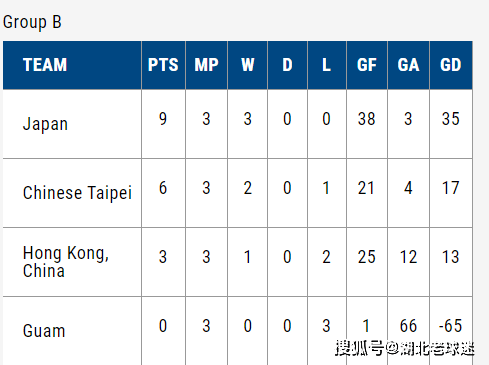Click the MP column header
Viewport: 489px width, 365px height.
(206, 65)
